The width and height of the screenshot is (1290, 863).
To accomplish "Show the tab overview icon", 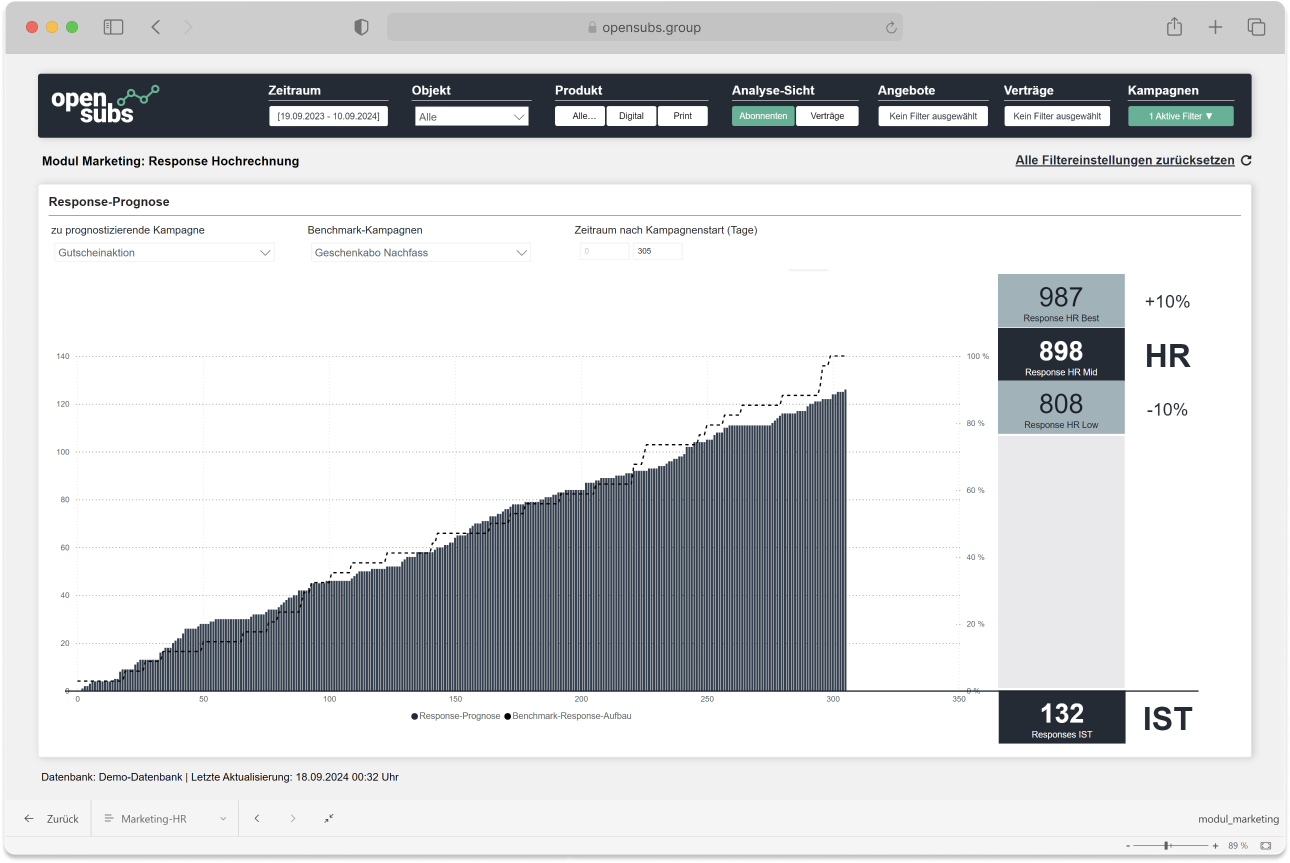I will [1256, 27].
